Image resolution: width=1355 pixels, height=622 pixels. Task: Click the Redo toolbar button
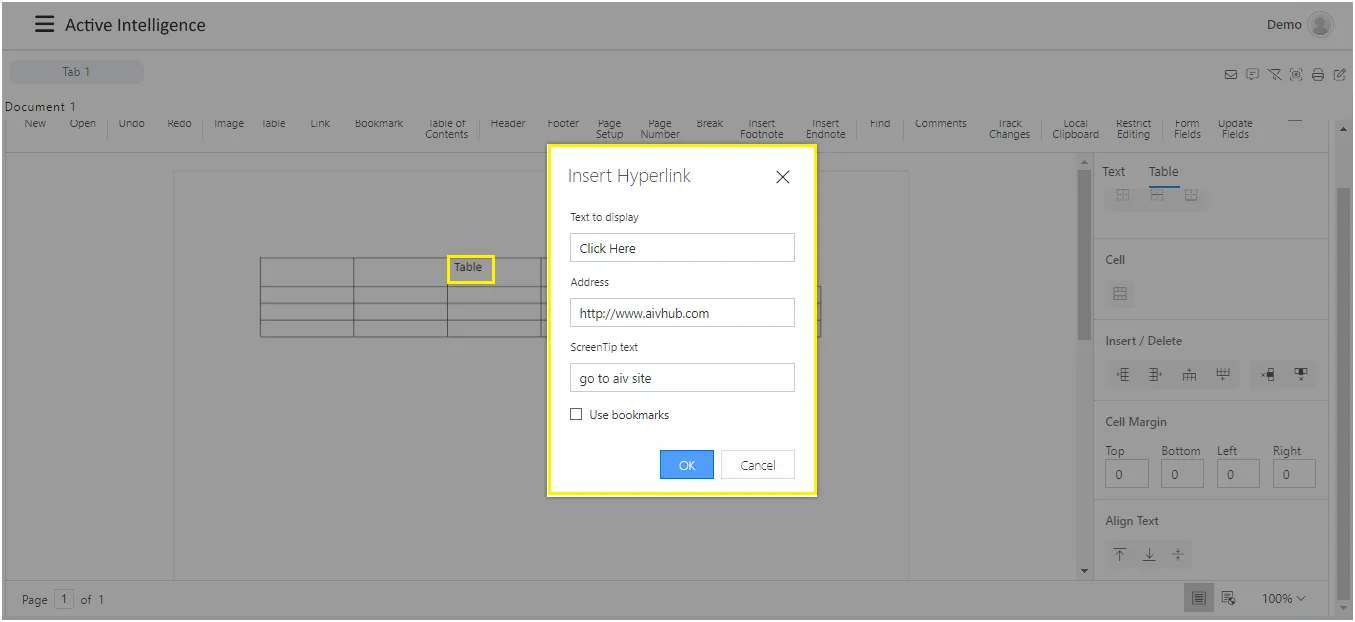pyautogui.click(x=179, y=123)
